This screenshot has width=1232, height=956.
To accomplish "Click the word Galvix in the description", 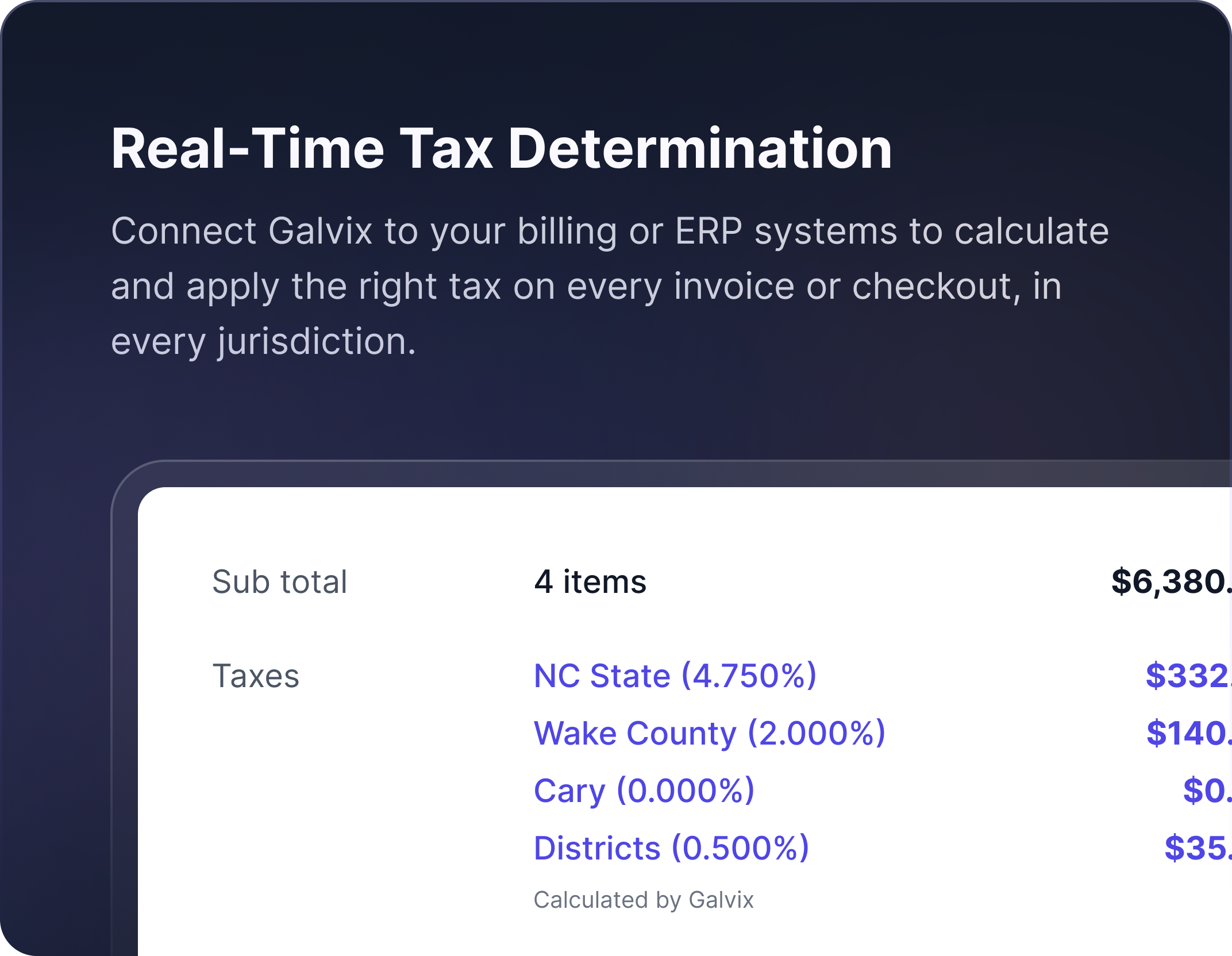I will point(321,231).
